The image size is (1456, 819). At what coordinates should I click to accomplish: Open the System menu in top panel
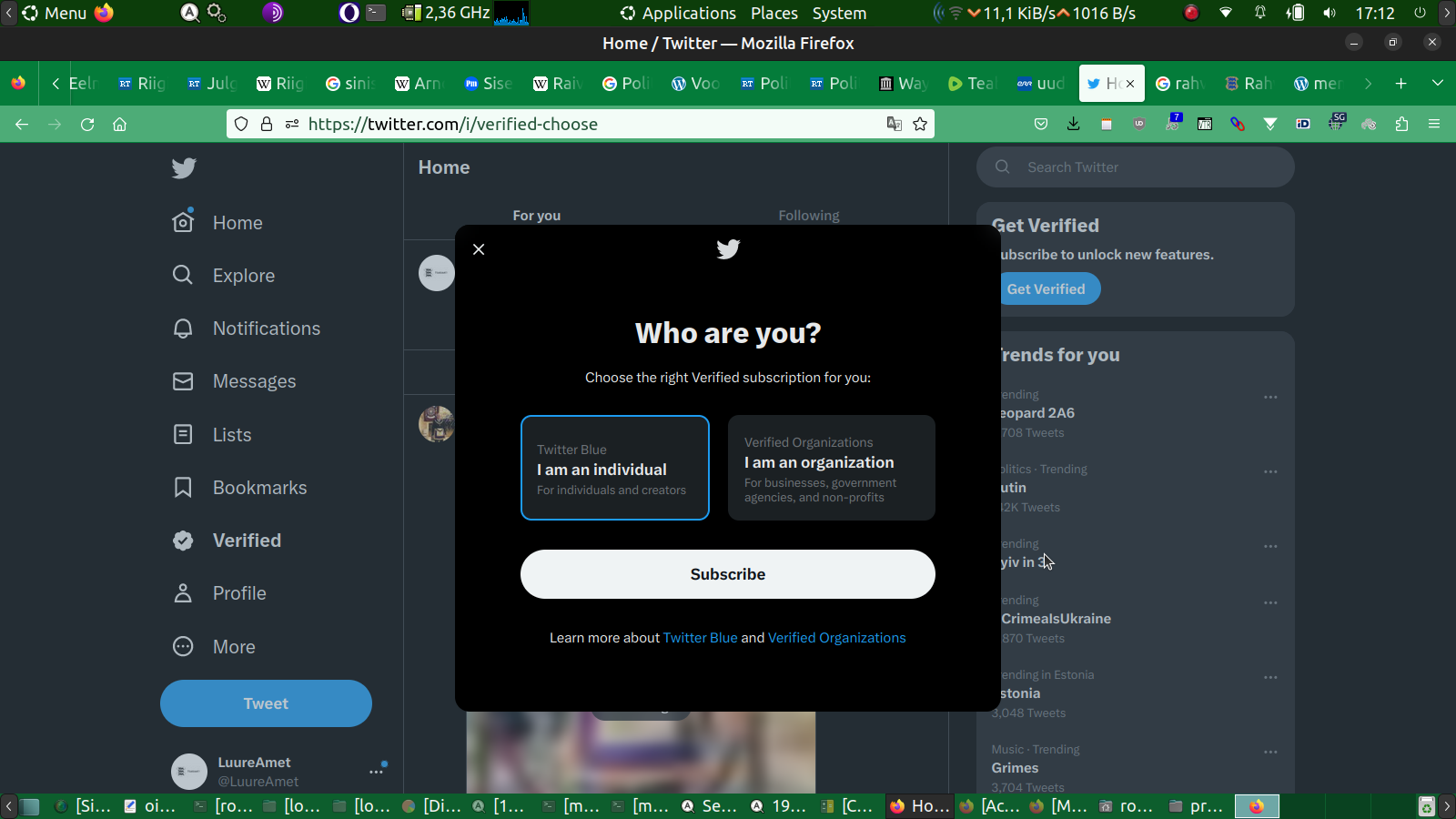point(839,13)
